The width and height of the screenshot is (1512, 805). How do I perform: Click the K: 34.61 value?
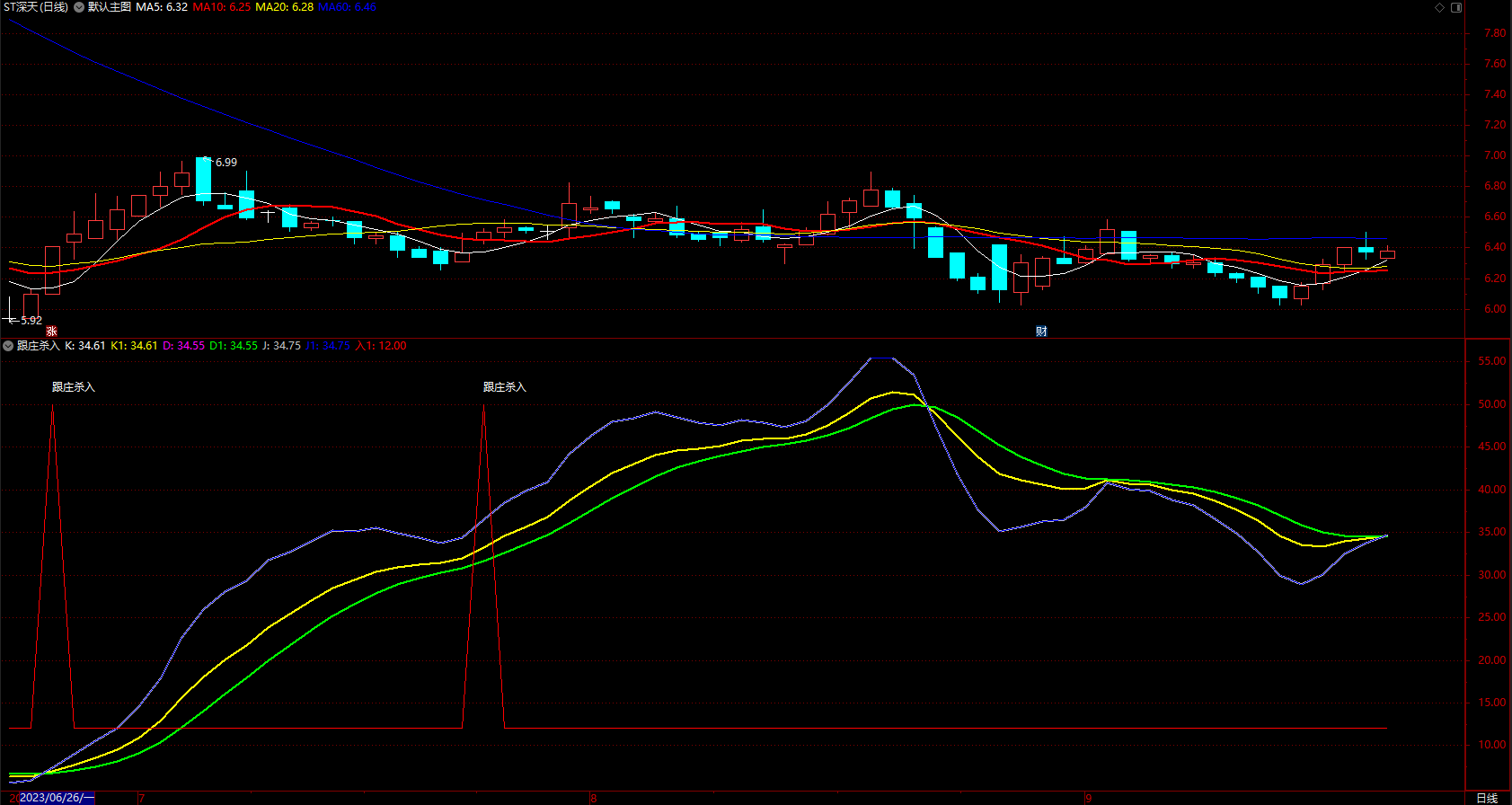(85, 346)
